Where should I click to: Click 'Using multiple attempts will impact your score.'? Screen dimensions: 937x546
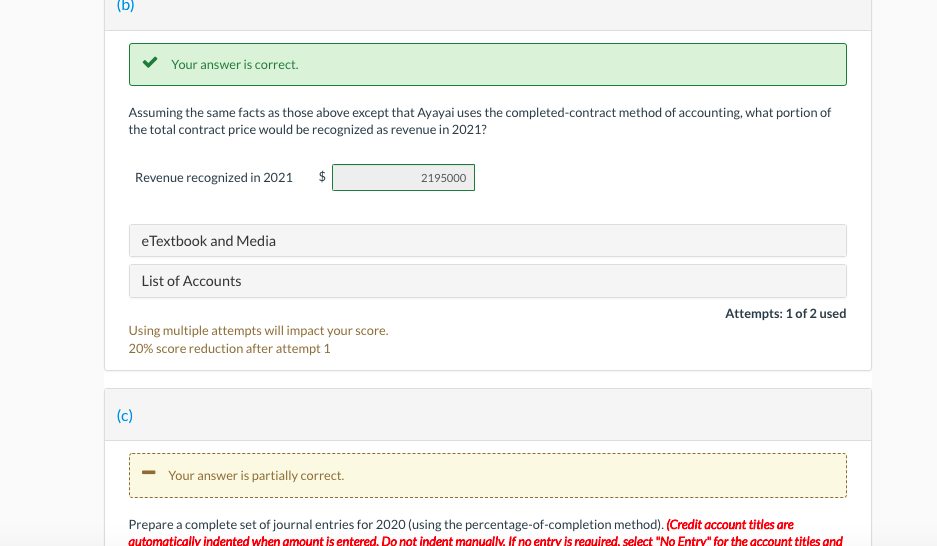(x=258, y=330)
